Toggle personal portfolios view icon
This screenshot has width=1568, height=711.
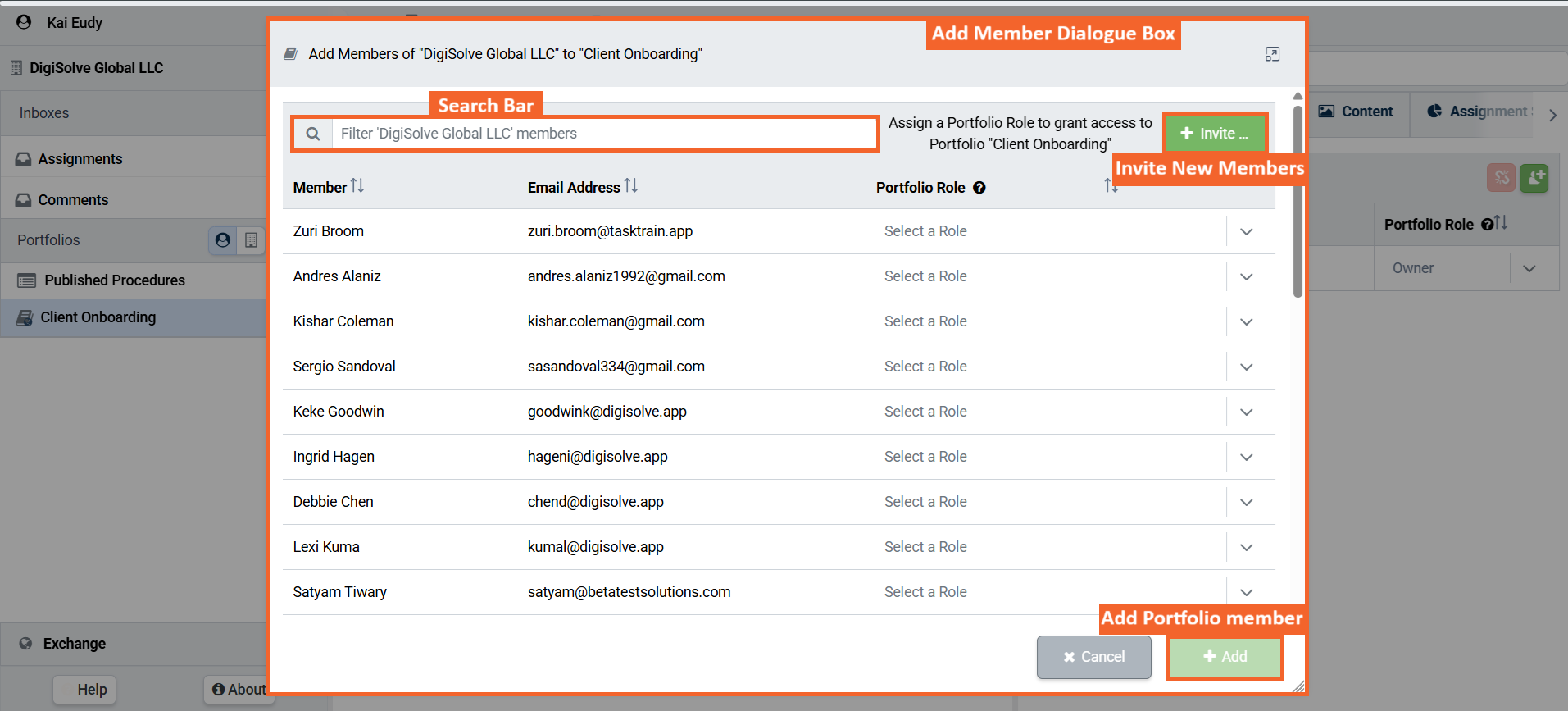pyautogui.click(x=222, y=240)
